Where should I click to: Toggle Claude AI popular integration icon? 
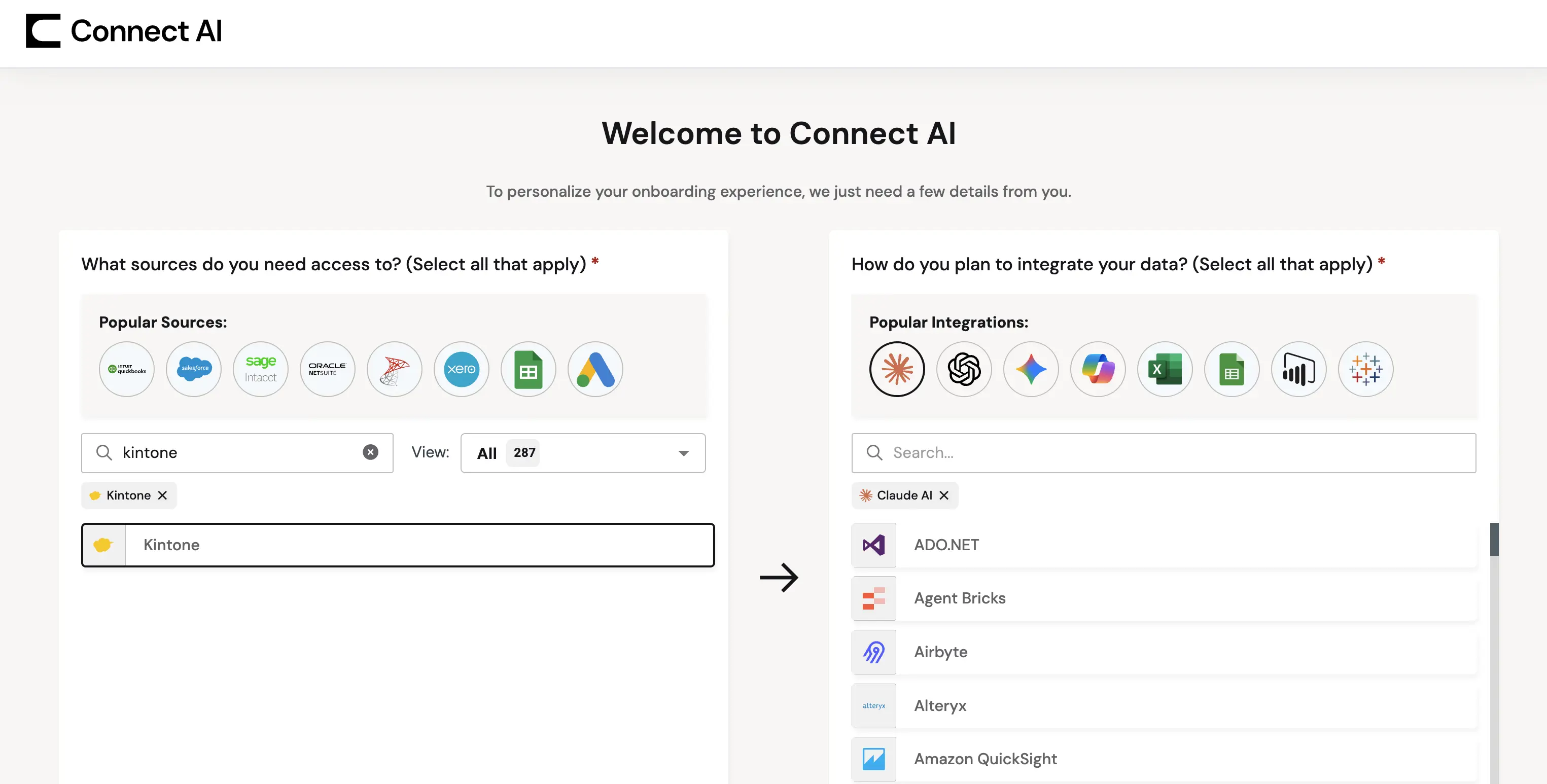pos(897,369)
